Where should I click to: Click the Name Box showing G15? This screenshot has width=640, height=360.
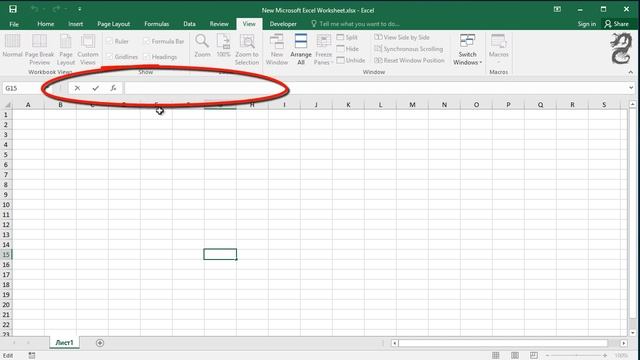22,88
